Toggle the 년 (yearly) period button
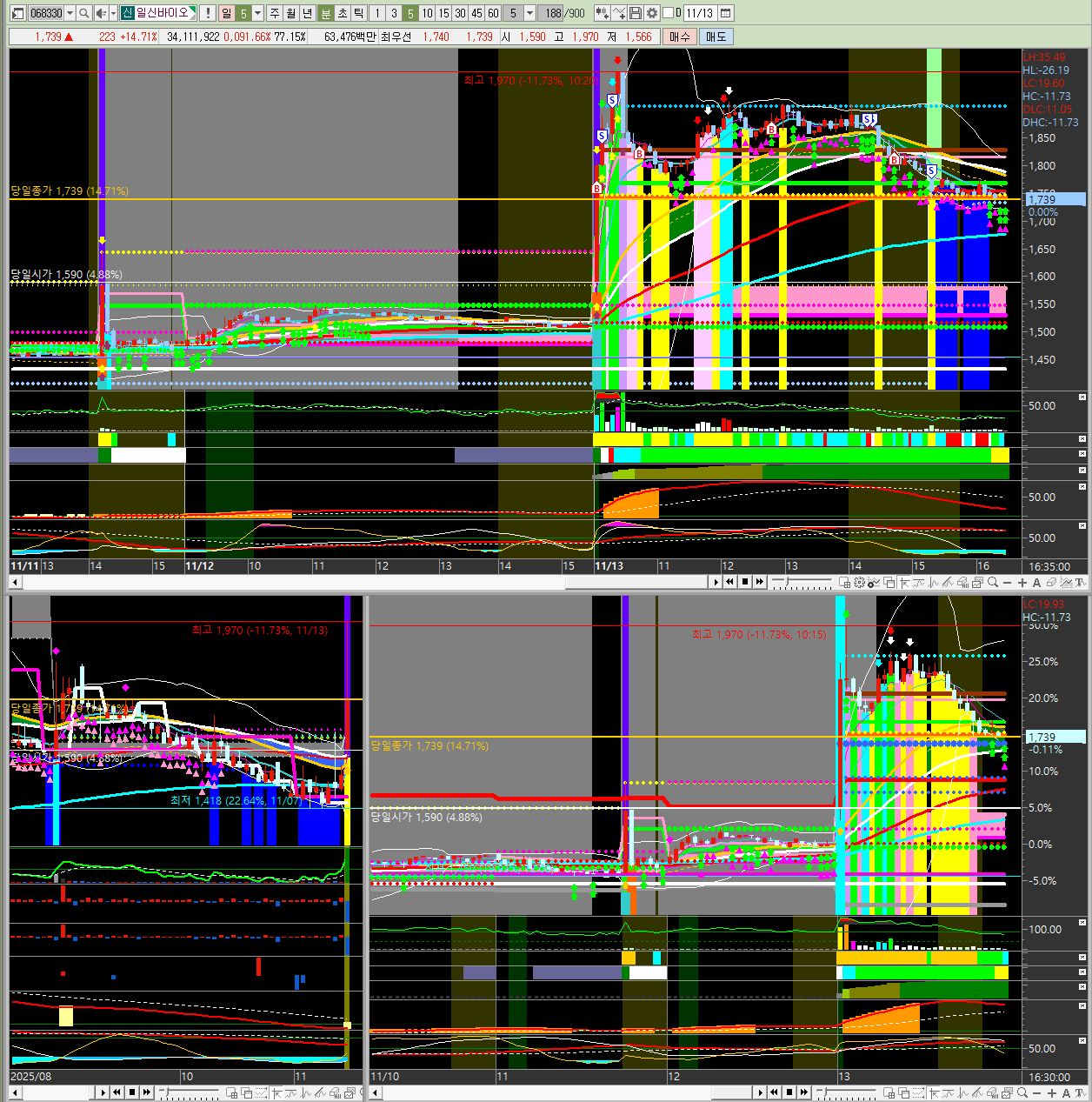The height and width of the screenshot is (1102, 1092). tap(307, 13)
